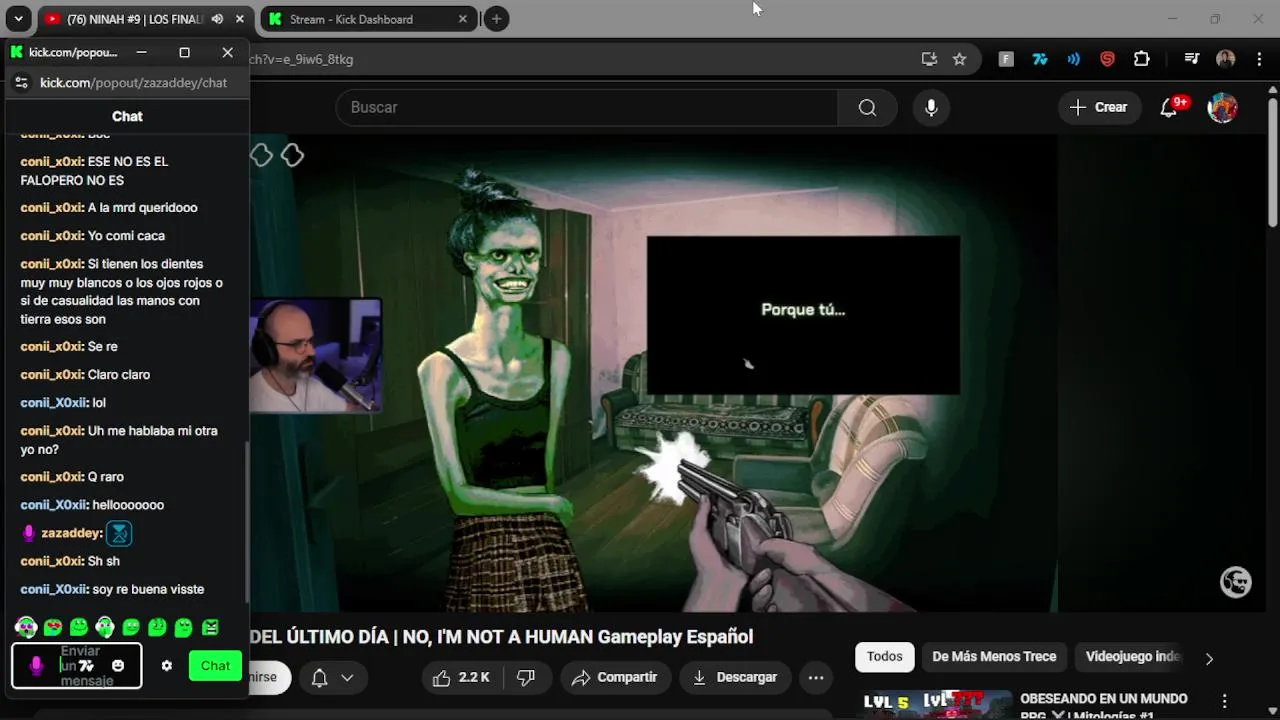Click message "soy re buena visste"
Viewport: 1280px width, 720px height.
pos(148,589)
